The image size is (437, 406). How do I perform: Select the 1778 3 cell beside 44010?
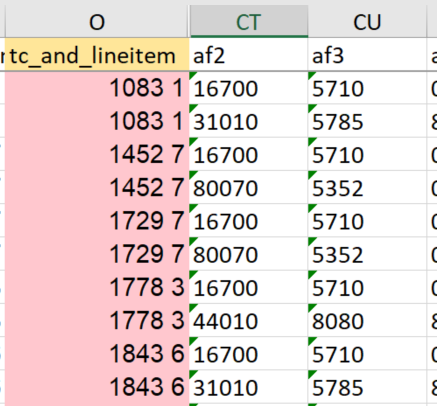coord(97,320)
